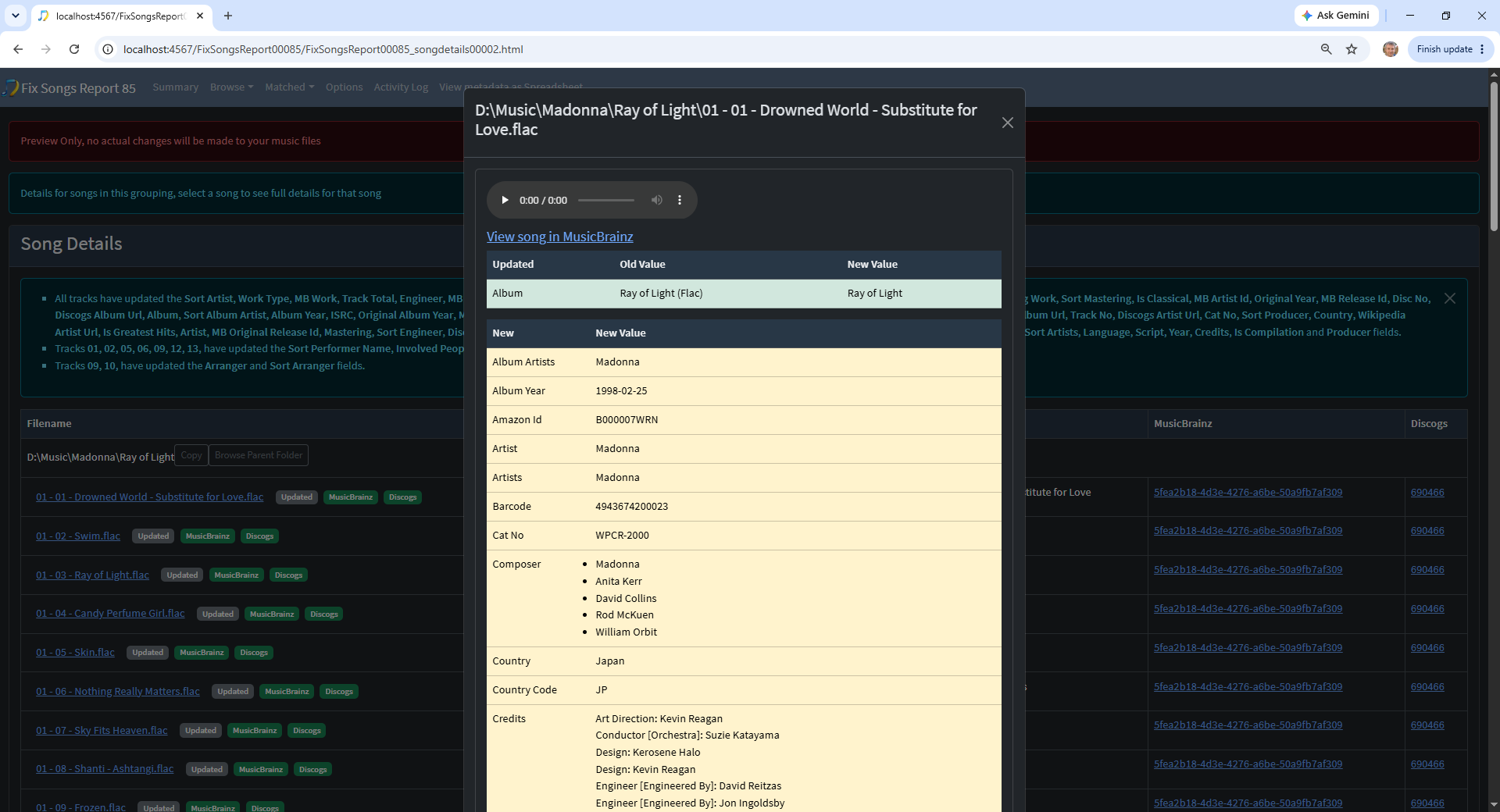Click the Fix Songs Report 85 logo
Screen dimensions: 1500x812
[x=70, y=88]
